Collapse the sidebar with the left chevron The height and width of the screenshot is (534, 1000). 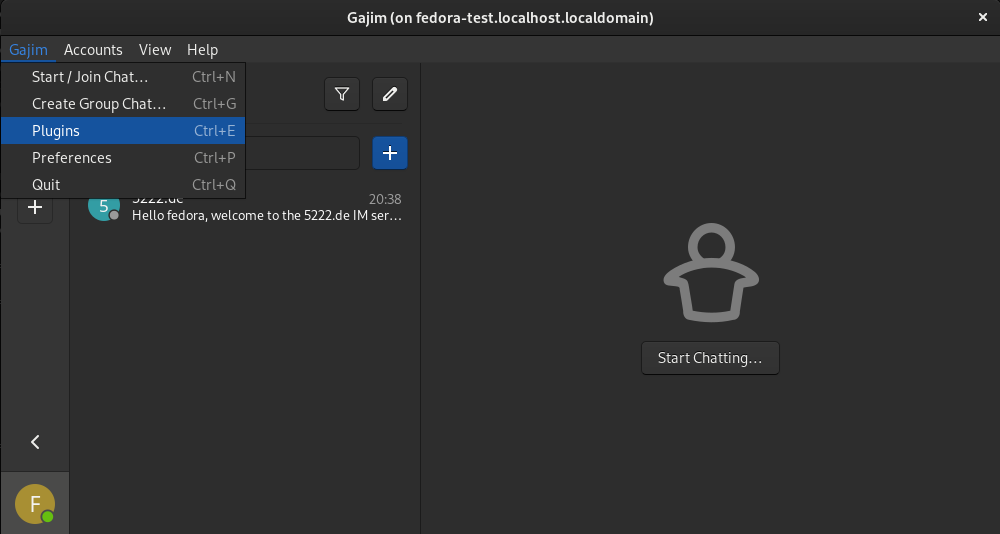(35, 442)
